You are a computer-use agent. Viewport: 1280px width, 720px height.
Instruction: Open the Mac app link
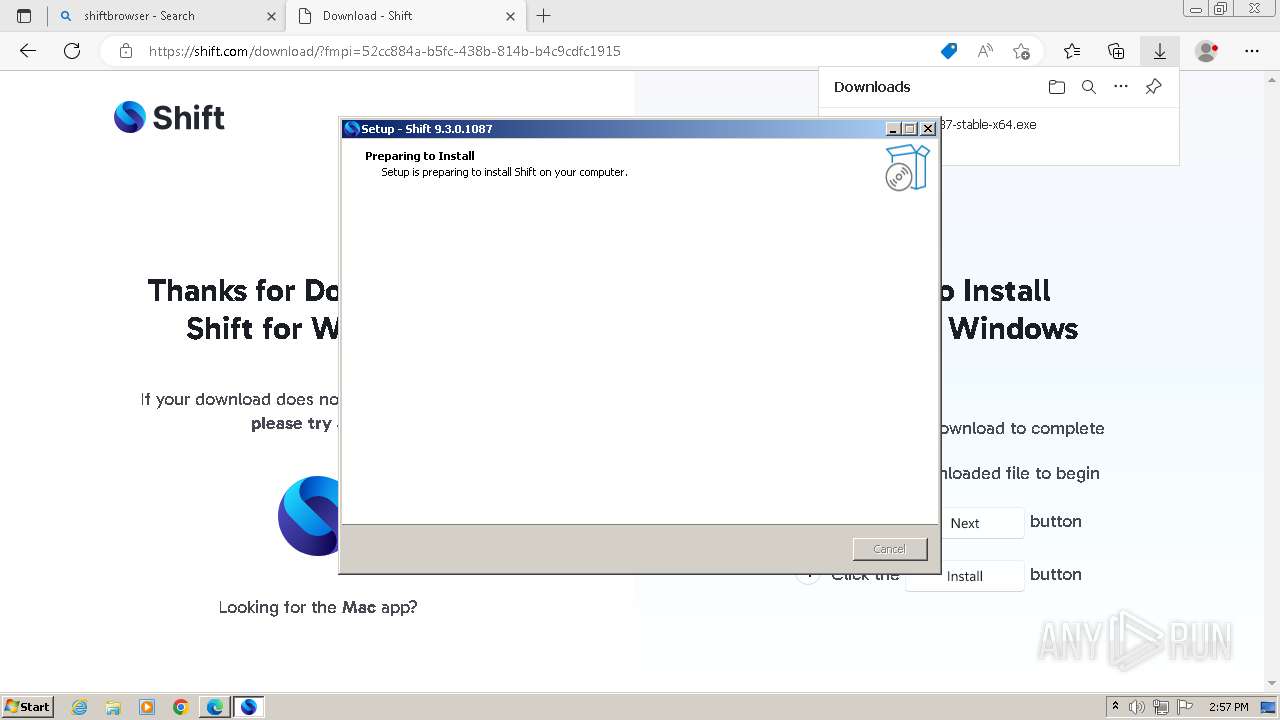(360, 607)
